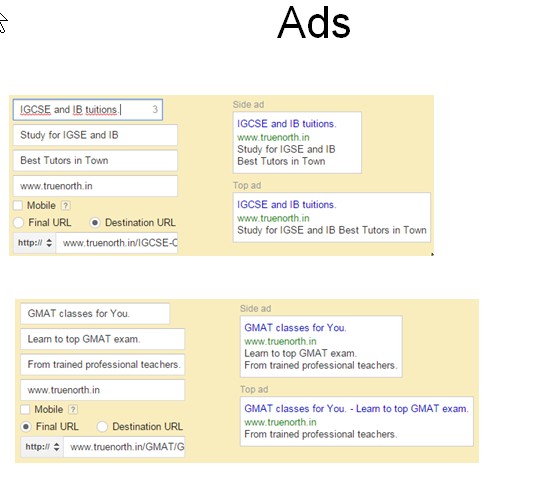Open http:// protocol dropdown for IGCSE URL

pyautogui.click(x=35, y=243)
